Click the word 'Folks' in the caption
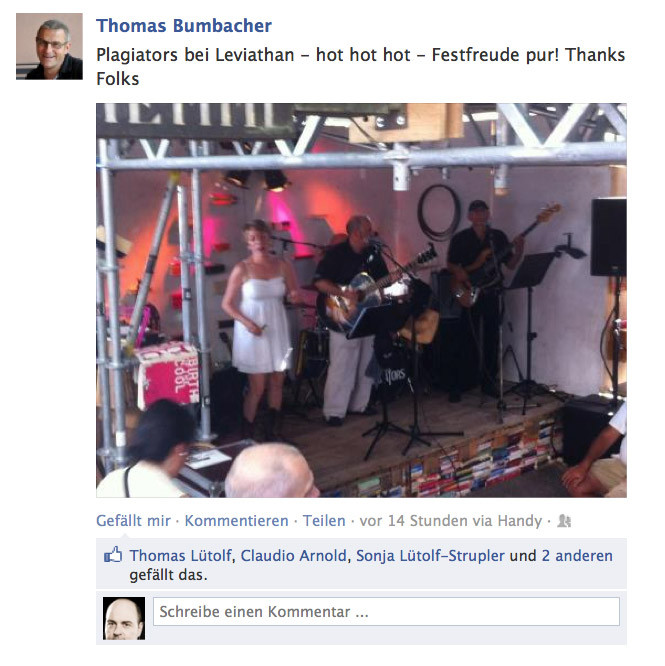 click(x=118, y=79)
